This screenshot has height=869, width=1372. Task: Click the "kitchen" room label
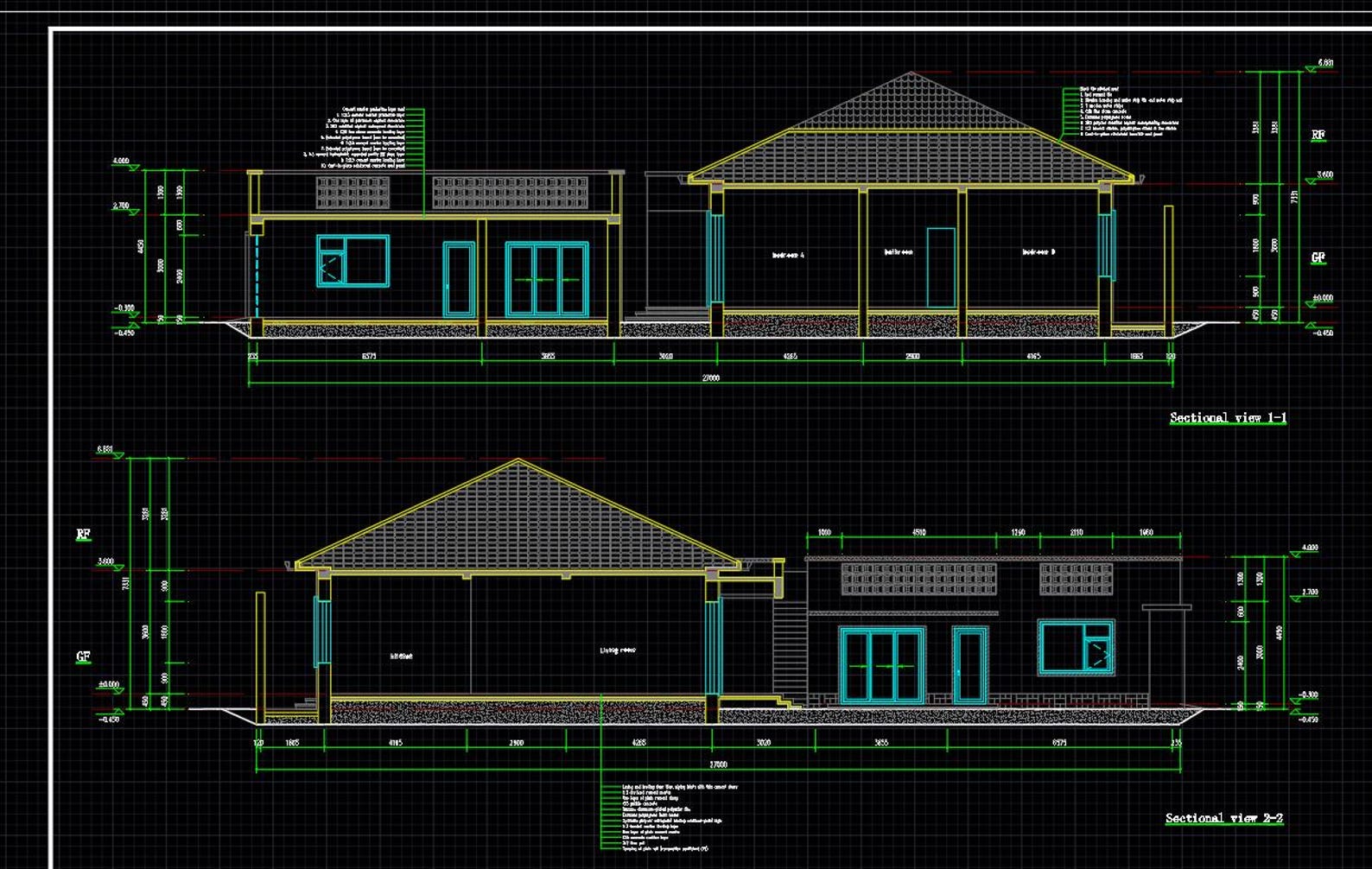pos(401,657)
